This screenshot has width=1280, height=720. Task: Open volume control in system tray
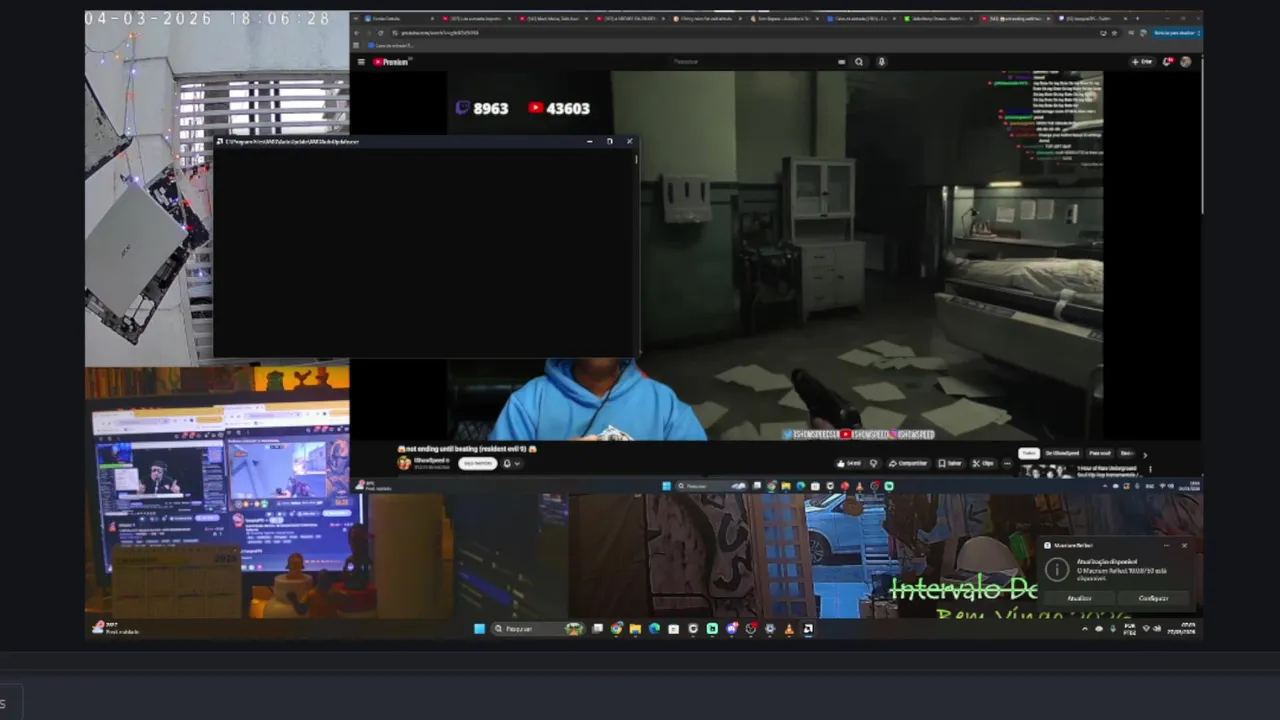point(1158,629)
